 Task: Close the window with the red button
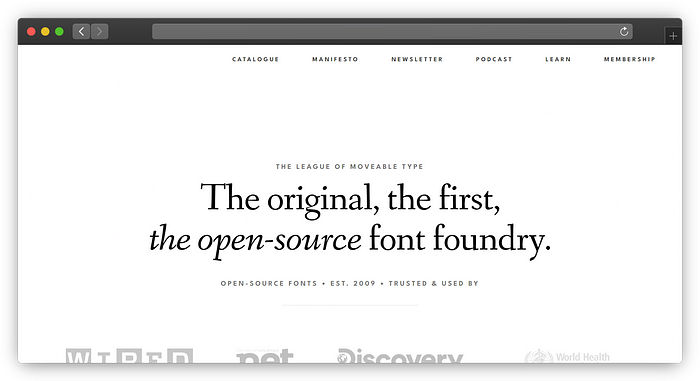coord(31,31)
